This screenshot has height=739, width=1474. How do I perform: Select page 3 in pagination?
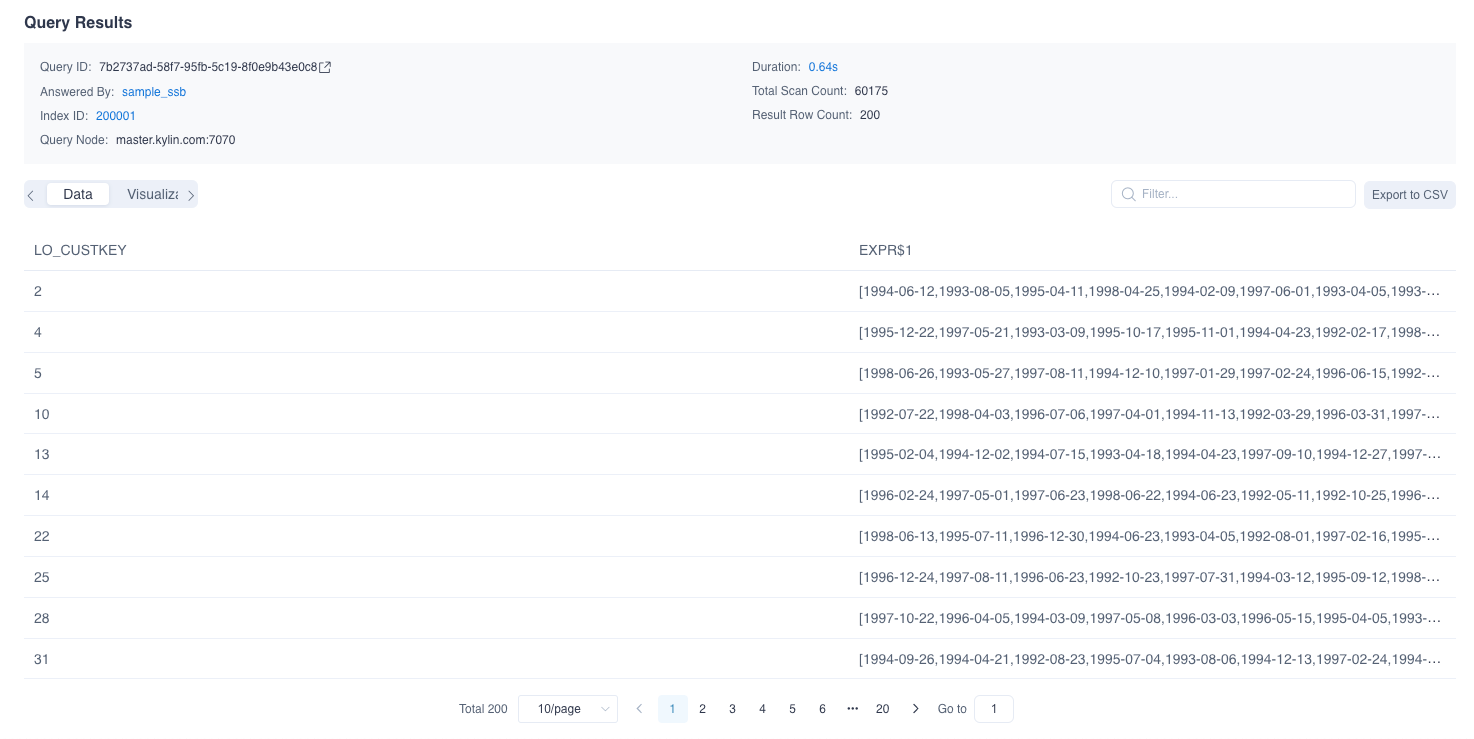click(x=732, y=709)
